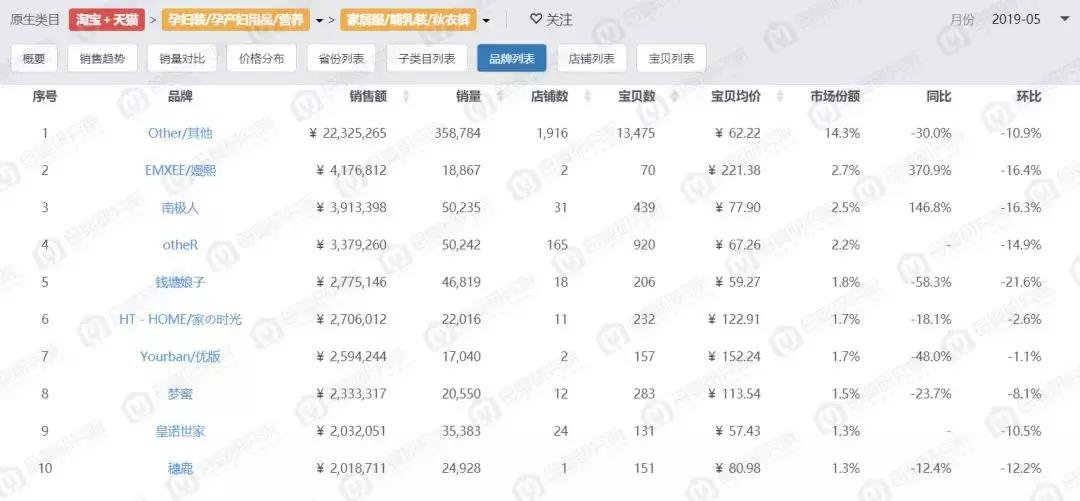The height and width of the screenshot is (501, 1080).
Task: Click the 销售额 column header
Action: coord(368,96)
